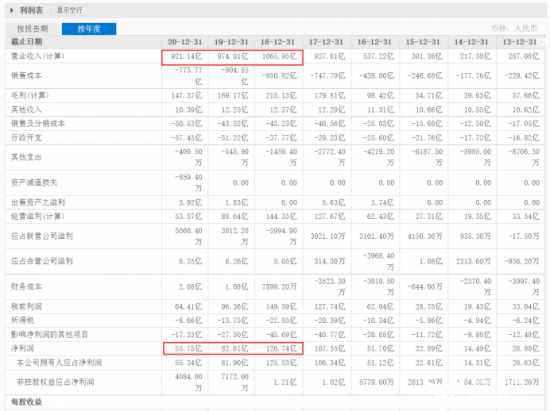This screenshot has width=550, height=411.
Task: Click the scroll-right arrow beside 13-12-31
Action: pyautogui.click(x=542, y=42)
